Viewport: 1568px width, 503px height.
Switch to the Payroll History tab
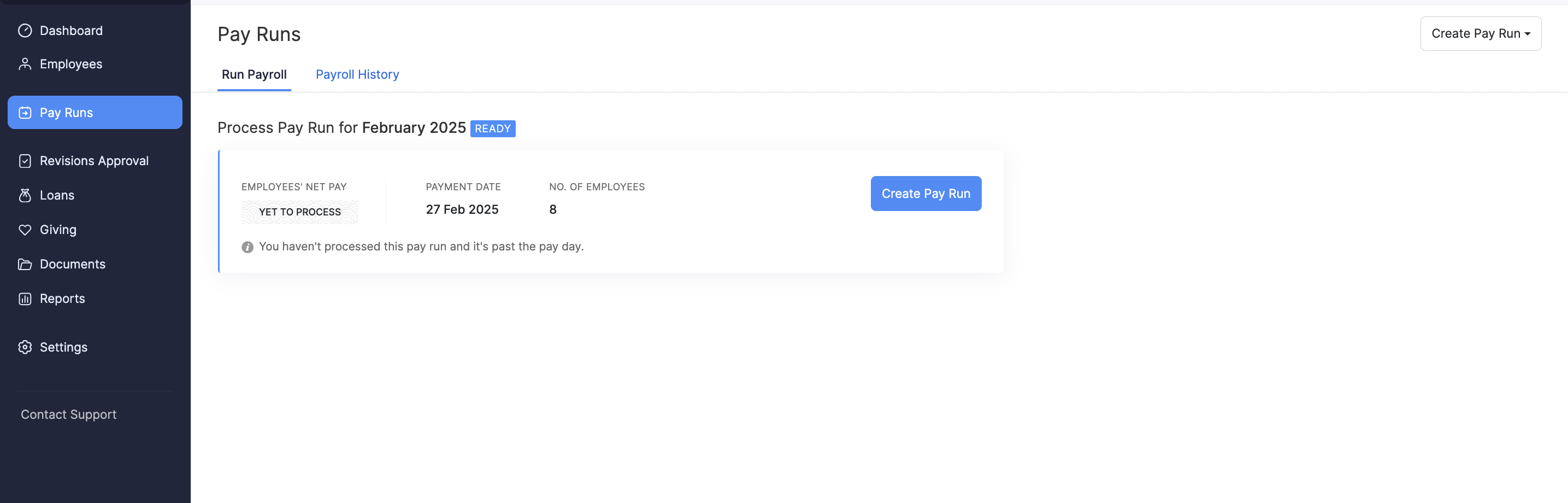coord(357,74)
